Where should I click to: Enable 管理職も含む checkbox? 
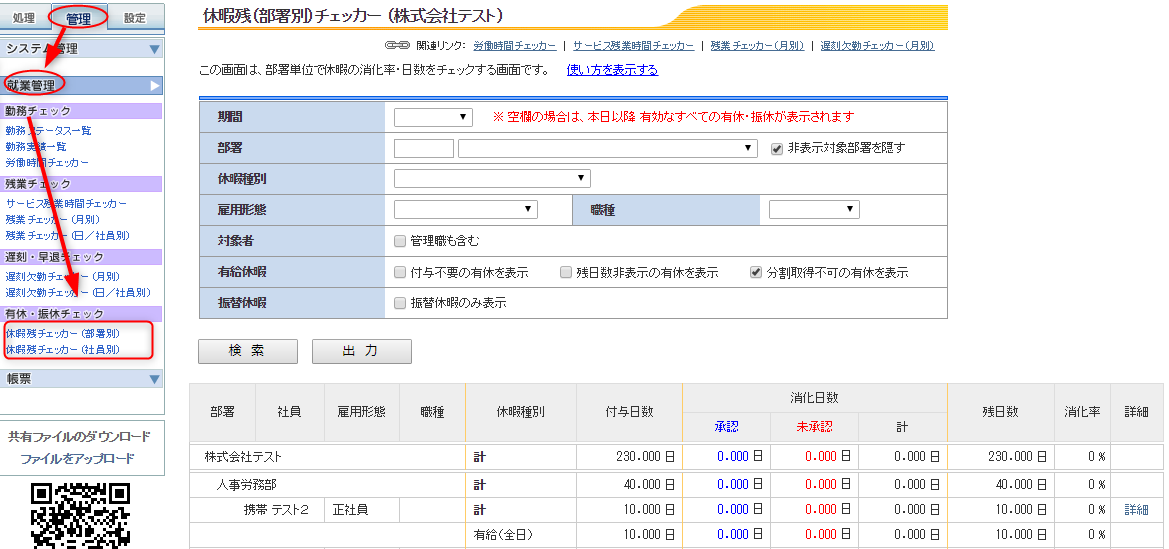pos(400,241)
